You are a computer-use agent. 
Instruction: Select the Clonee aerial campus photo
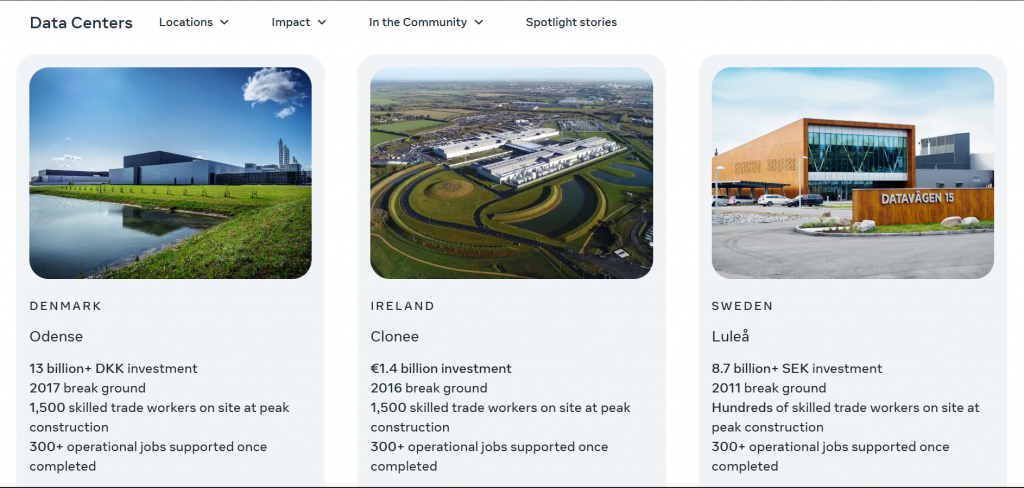pos(511,173)
